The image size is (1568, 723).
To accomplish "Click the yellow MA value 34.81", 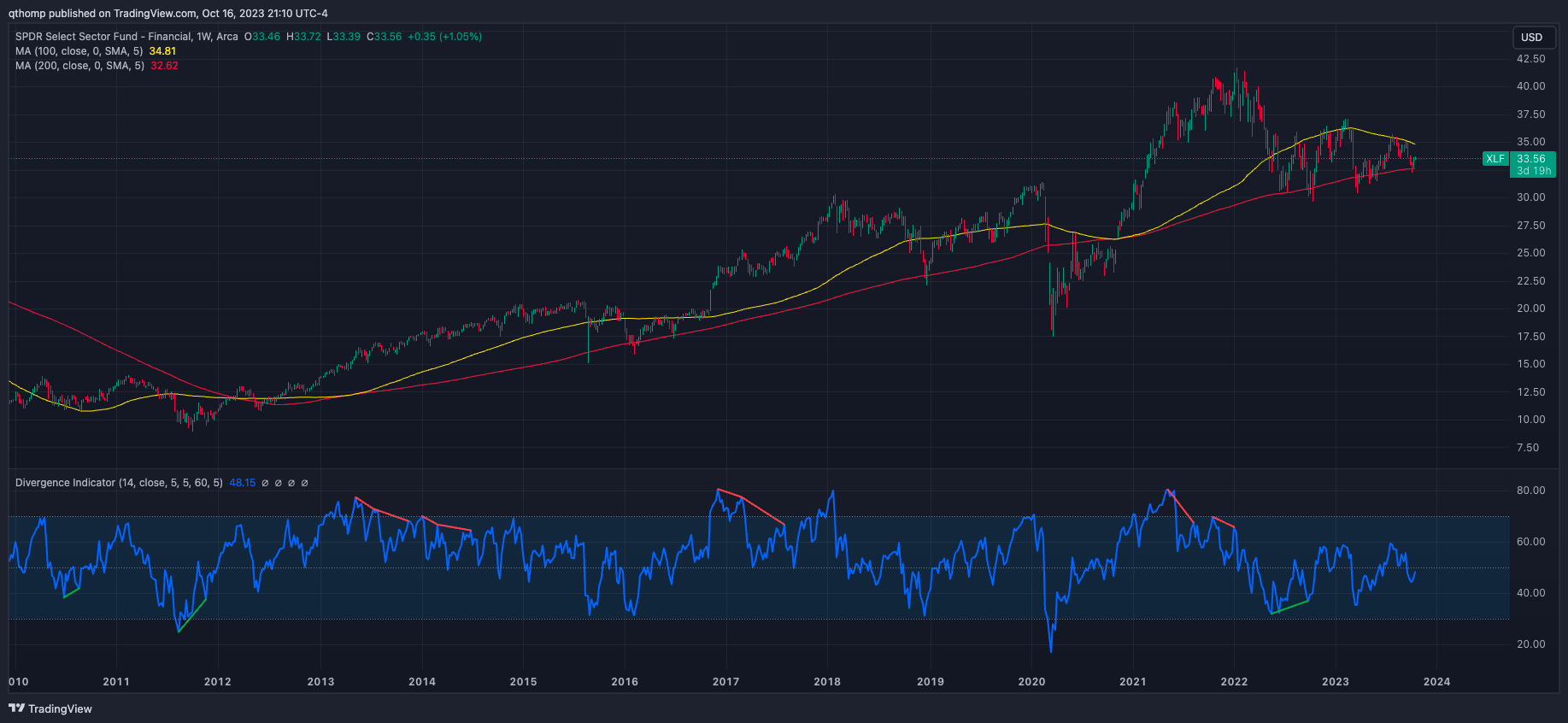I will [162, 51].
